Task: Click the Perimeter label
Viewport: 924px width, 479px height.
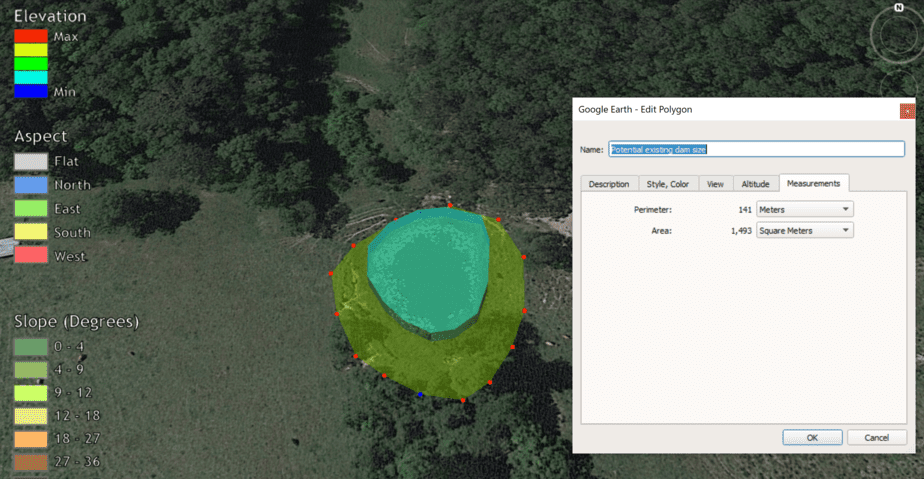Action: pos(652,210)
